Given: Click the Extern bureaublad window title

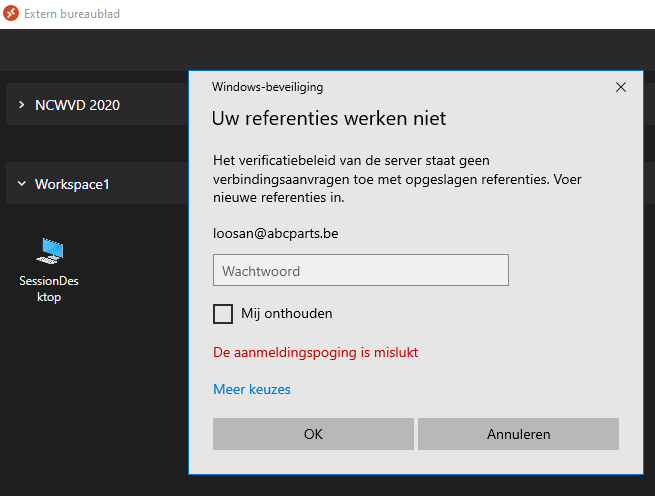Looking at the screenshot, I should [72, 14].
